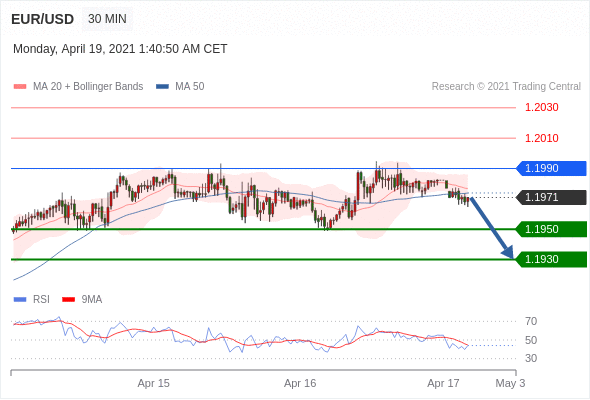Click the red 1.2010 resistance label

point(541,138)
